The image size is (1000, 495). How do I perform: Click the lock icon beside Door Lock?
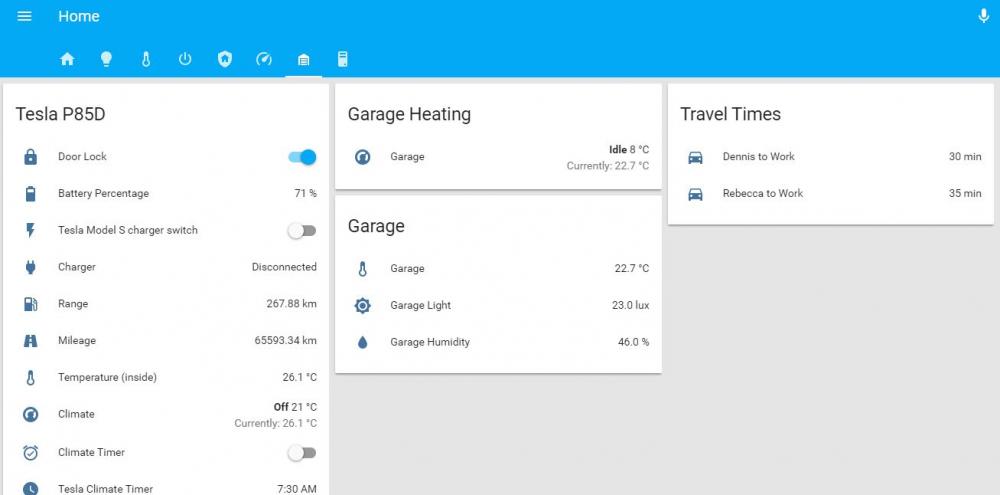31,157
